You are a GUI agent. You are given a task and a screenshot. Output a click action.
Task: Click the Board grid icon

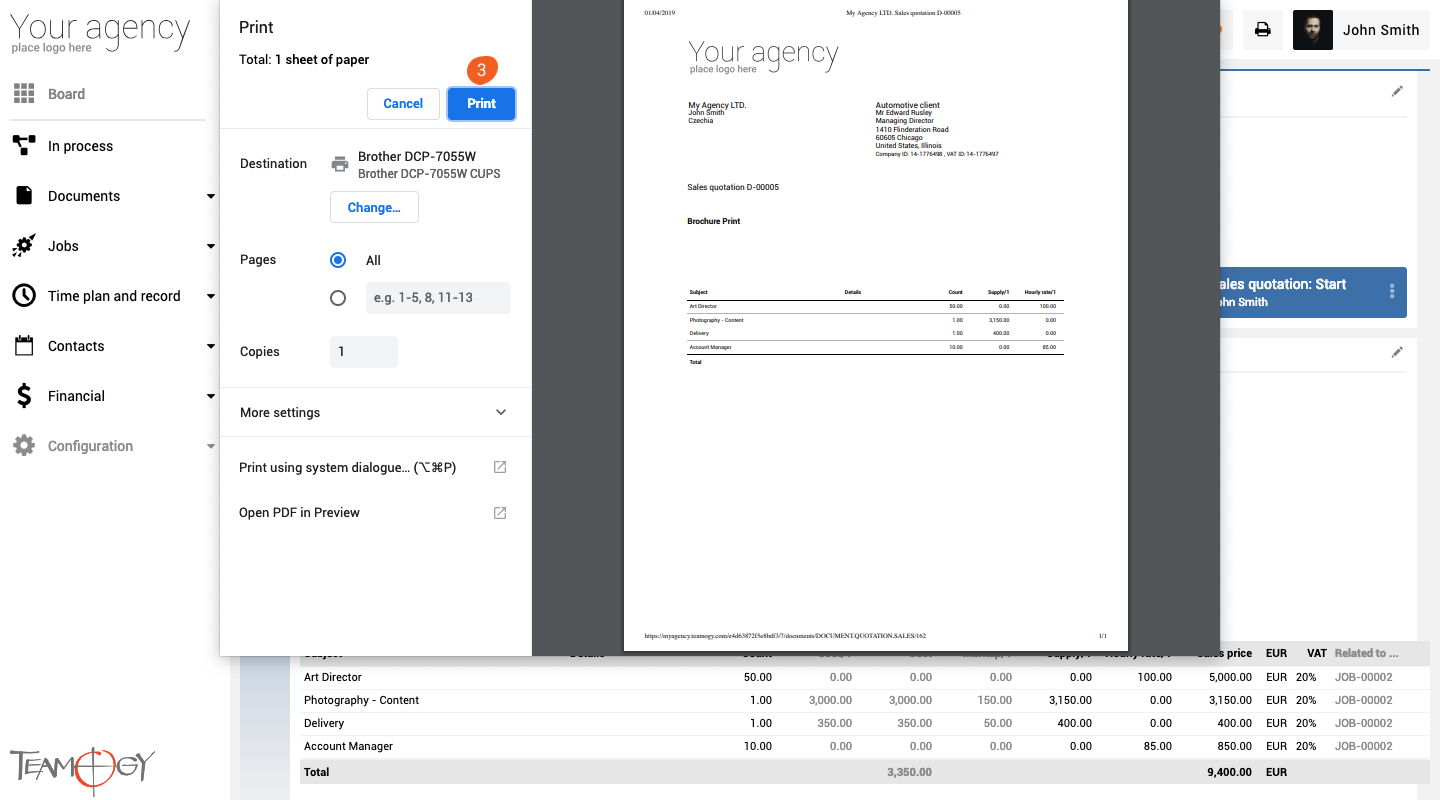tap(24, 94)
